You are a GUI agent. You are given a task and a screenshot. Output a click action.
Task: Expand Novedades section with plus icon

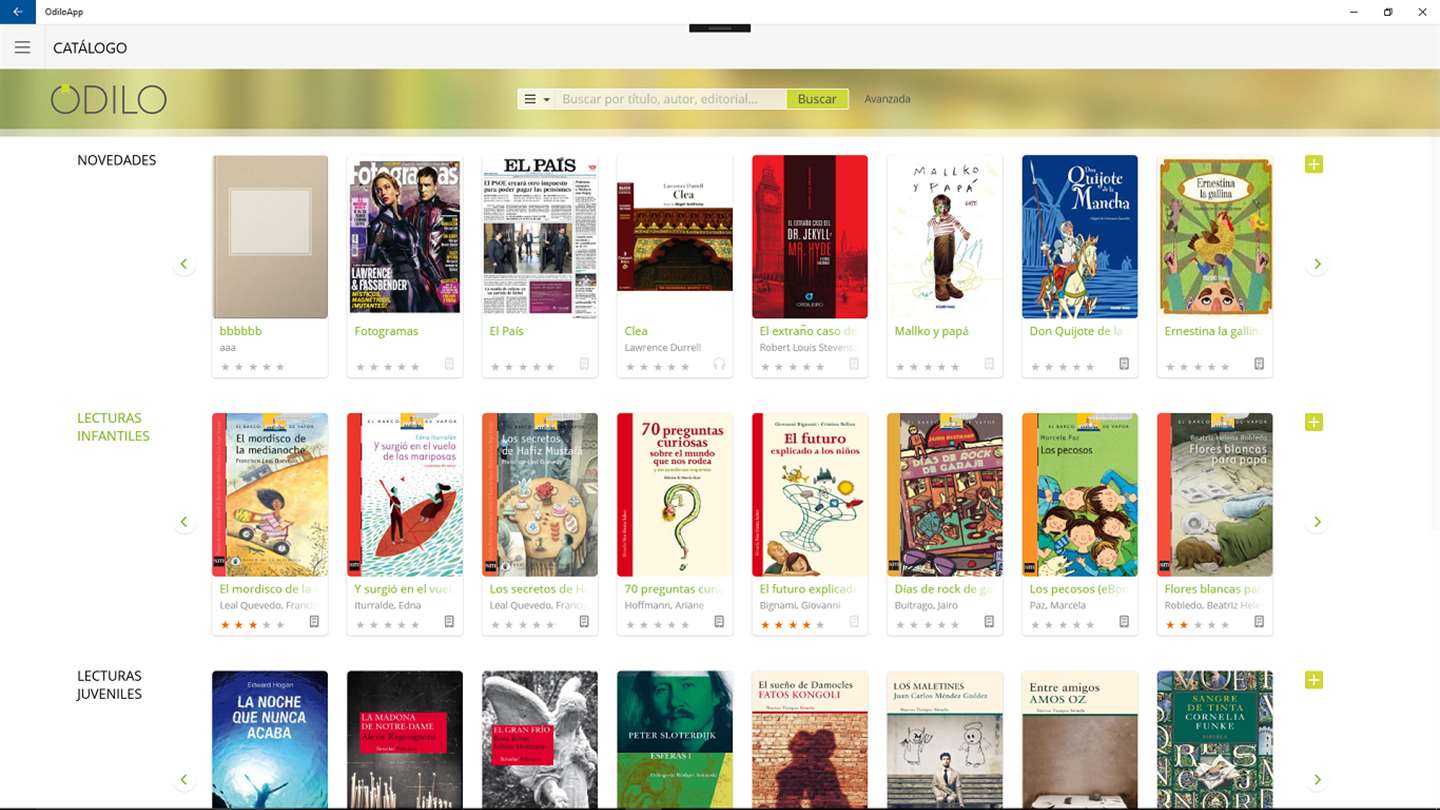click(1314, 164)
